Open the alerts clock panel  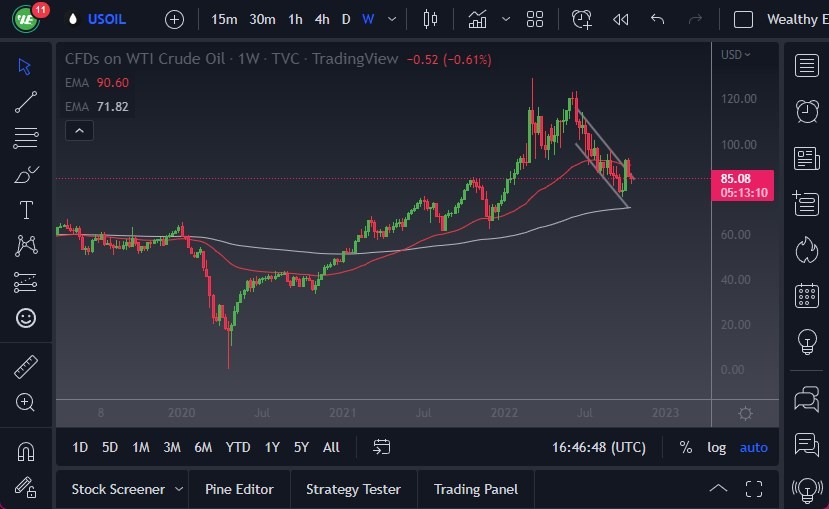806,111
